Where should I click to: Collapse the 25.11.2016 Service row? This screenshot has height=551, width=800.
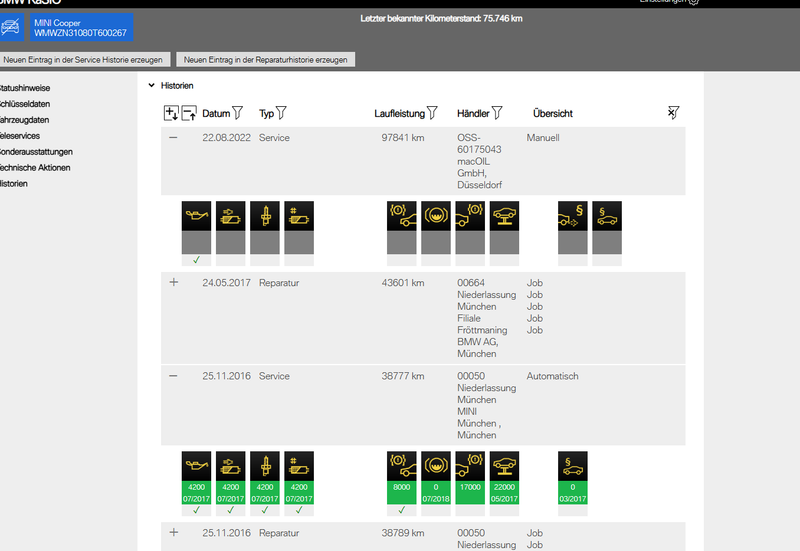(173, 376)
